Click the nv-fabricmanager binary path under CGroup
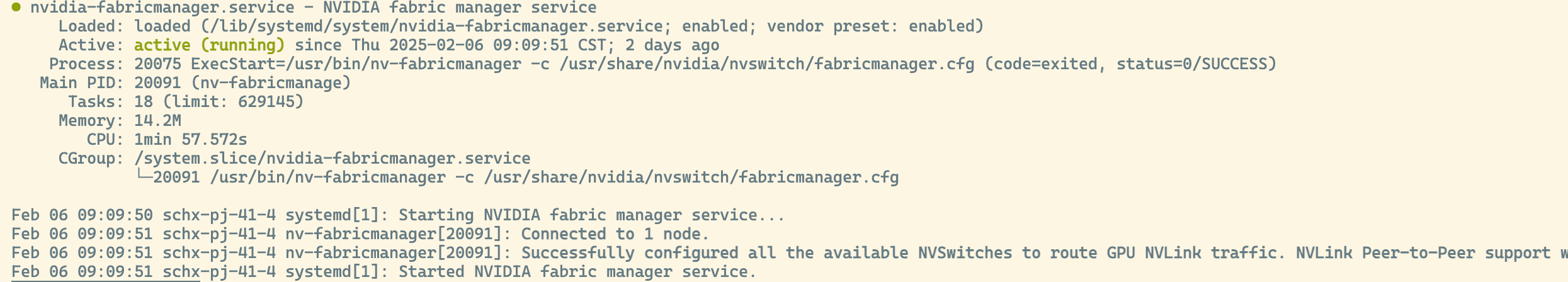The image size is (1568, 282). tap(327, 178)
